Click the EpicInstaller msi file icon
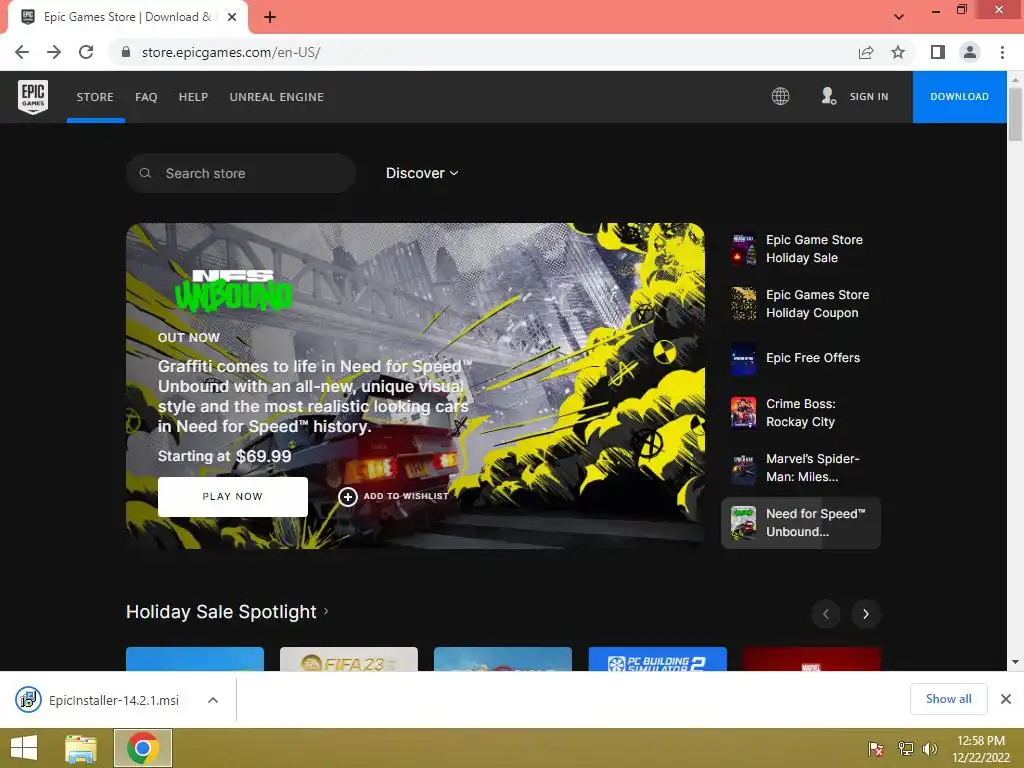This screenshot has width=1024, height=768. pyautogui.click(x=28, y=700)
